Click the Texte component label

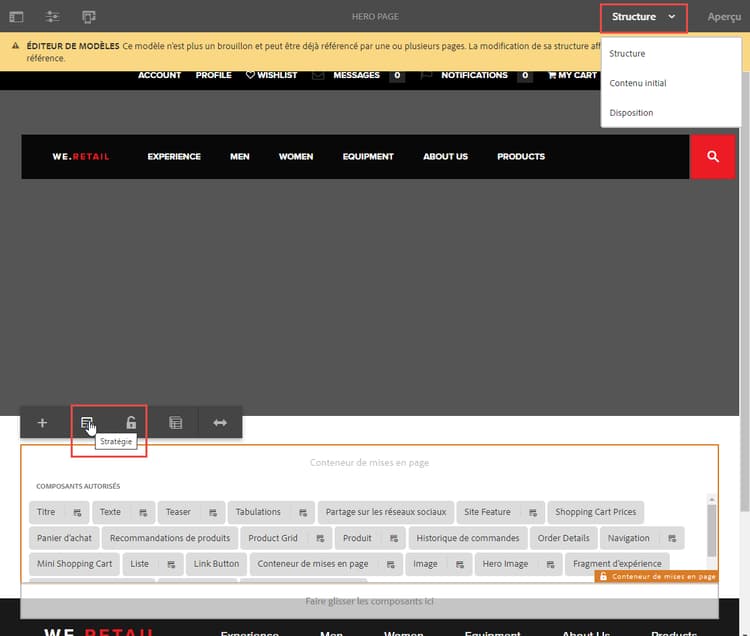(110, 512)
